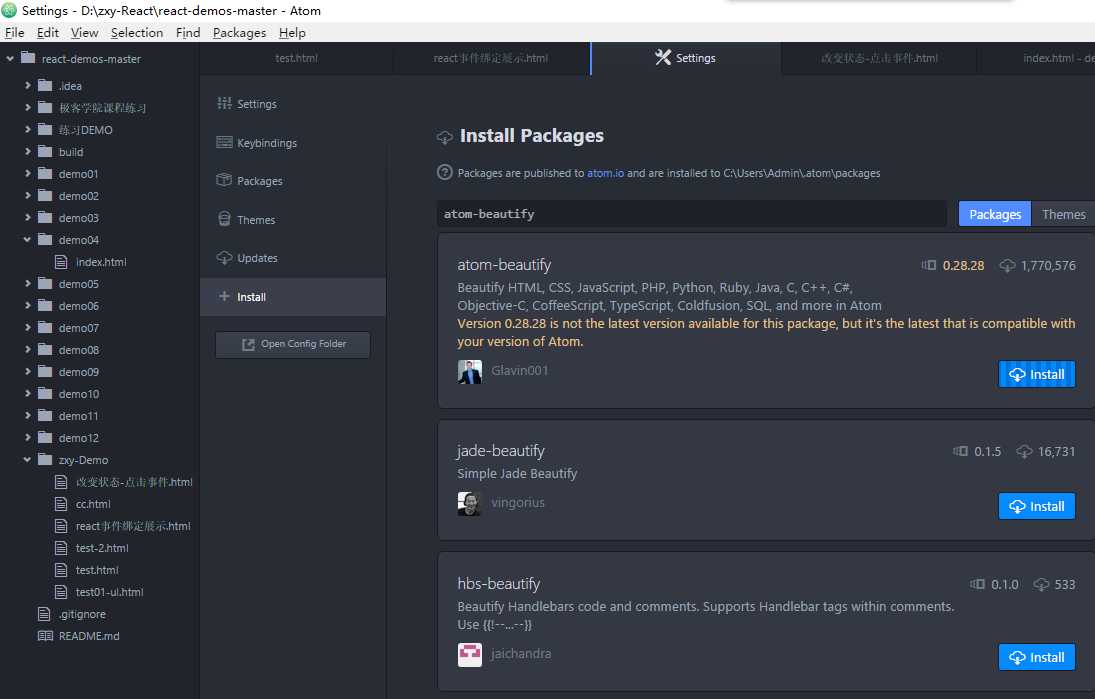Image resolution: width=1095 pixels, height=699 pixels.
Task: Open index.html in demo04 folder
Action: (x=101, y=262)
